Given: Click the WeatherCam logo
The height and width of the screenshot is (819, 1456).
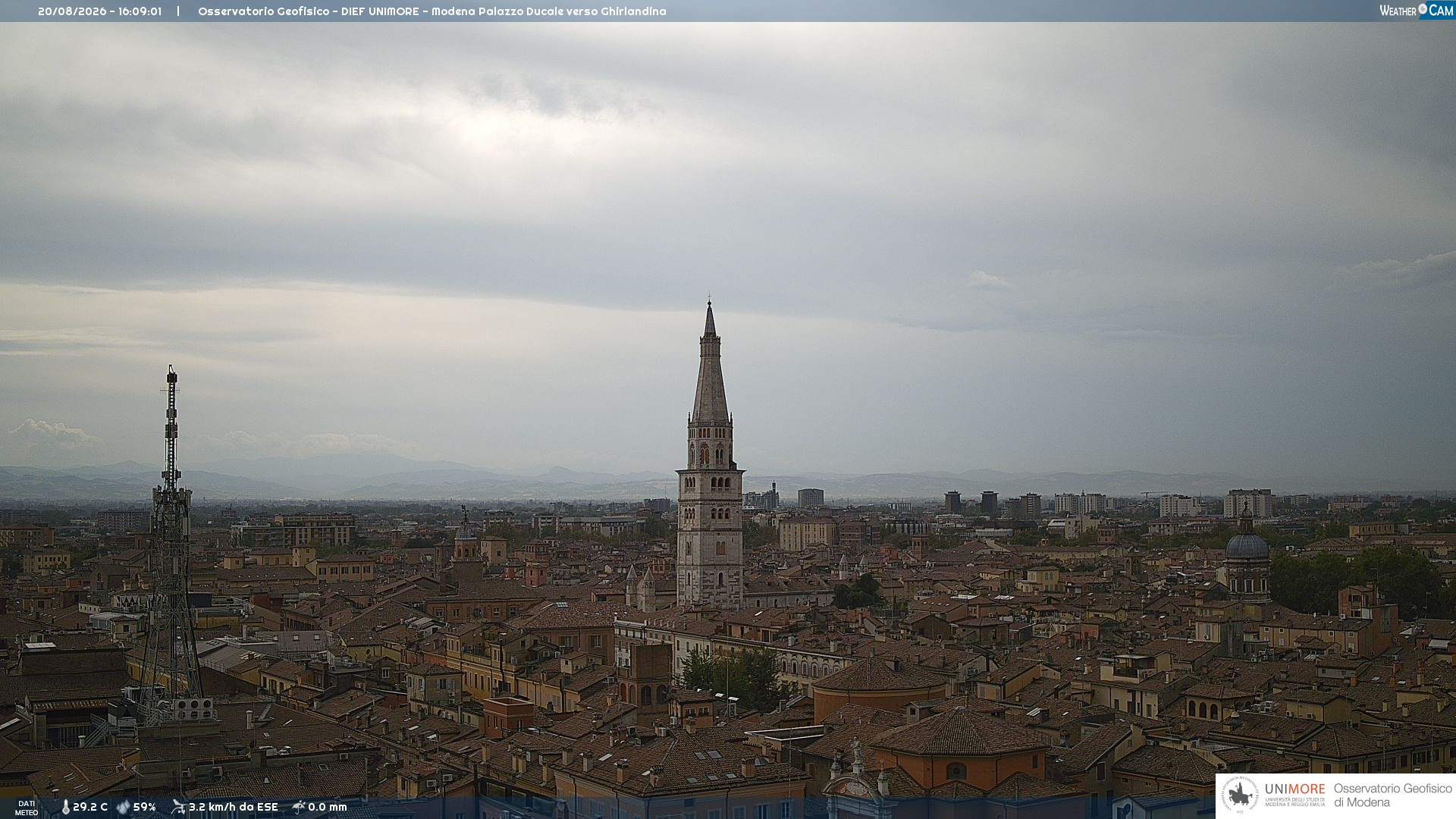Looking at the screenshot, I should pos(1417,11).
